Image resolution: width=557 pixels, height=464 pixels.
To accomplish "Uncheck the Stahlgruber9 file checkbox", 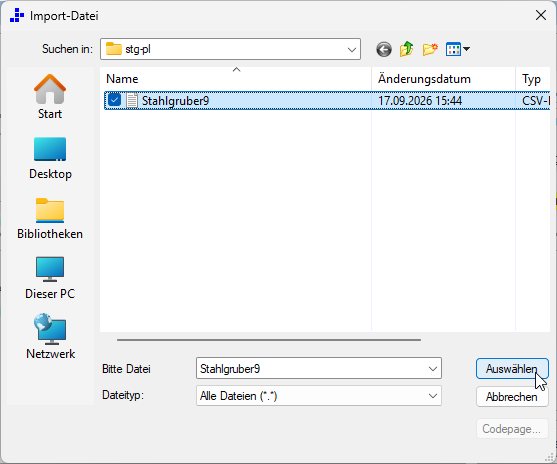I will (x=114, y=100).
